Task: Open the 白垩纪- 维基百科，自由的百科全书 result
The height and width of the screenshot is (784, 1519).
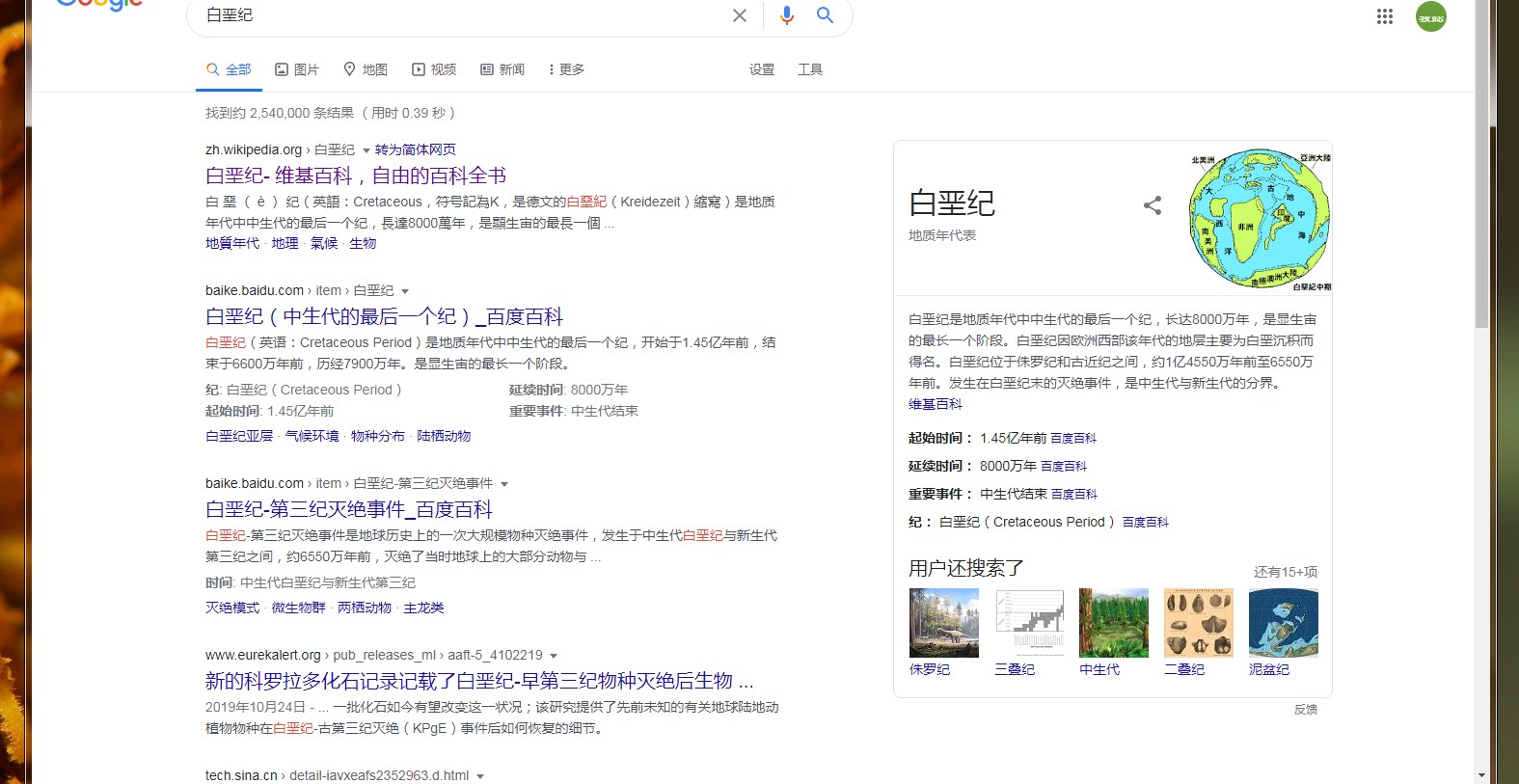Action: [356, 176]
